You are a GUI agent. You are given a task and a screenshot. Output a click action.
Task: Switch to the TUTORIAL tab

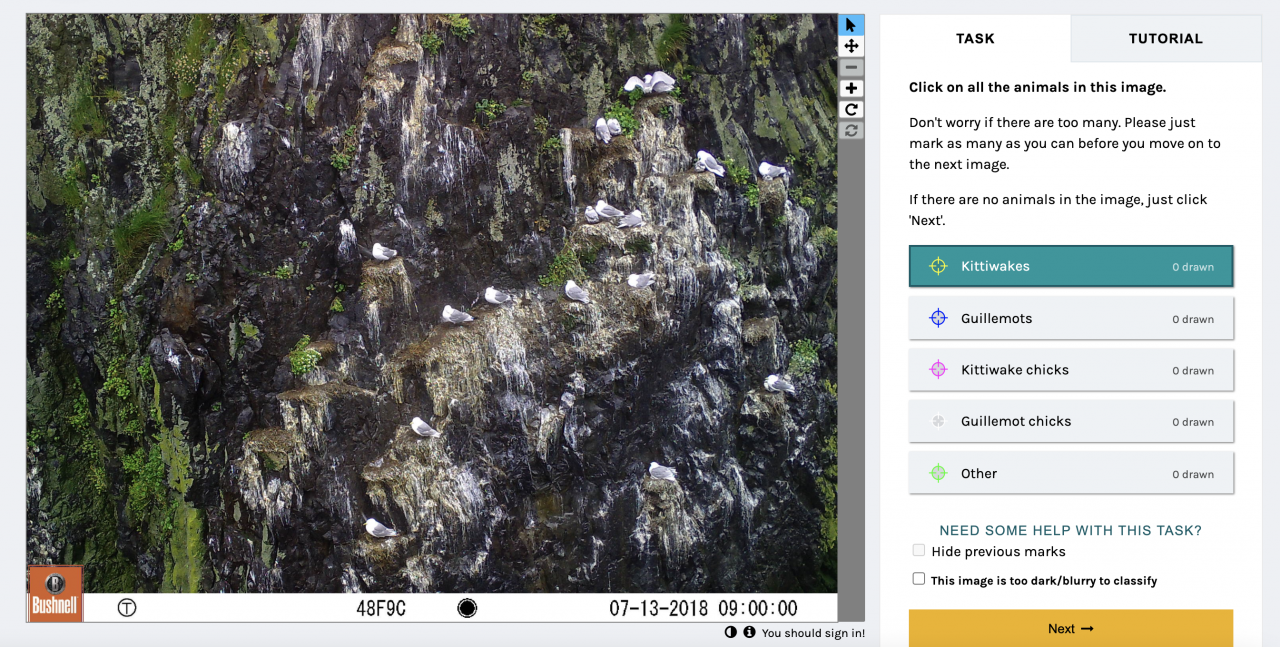[x=1166, y=38]
